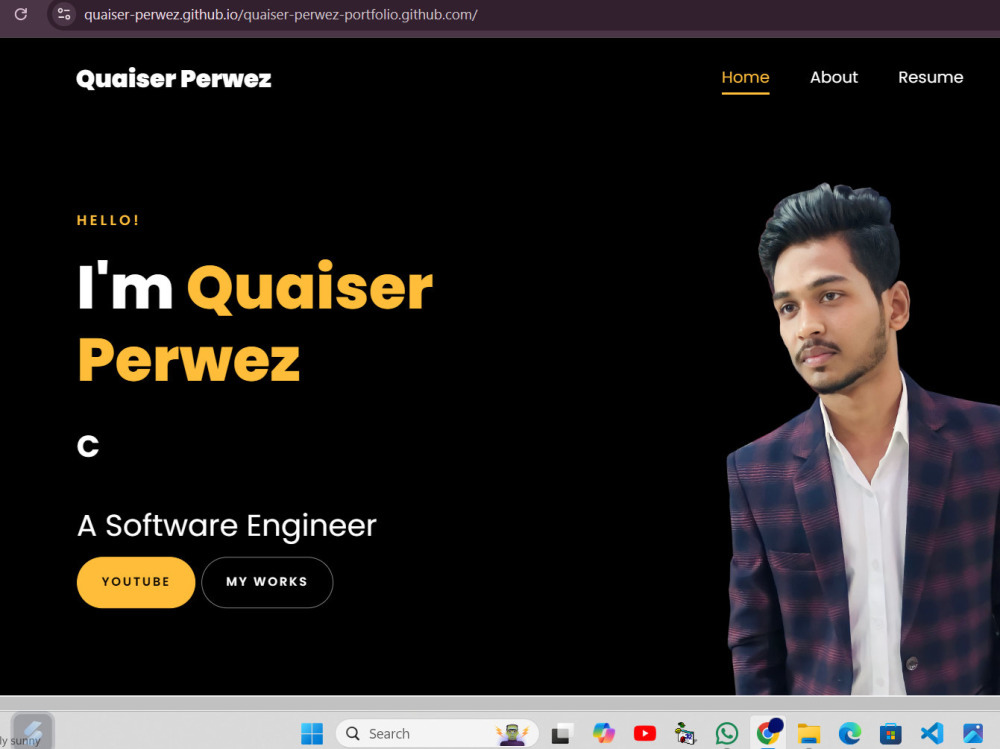The image size is (1000, 749).
Task: Open the Resume nav link
Action: (930, 77)
